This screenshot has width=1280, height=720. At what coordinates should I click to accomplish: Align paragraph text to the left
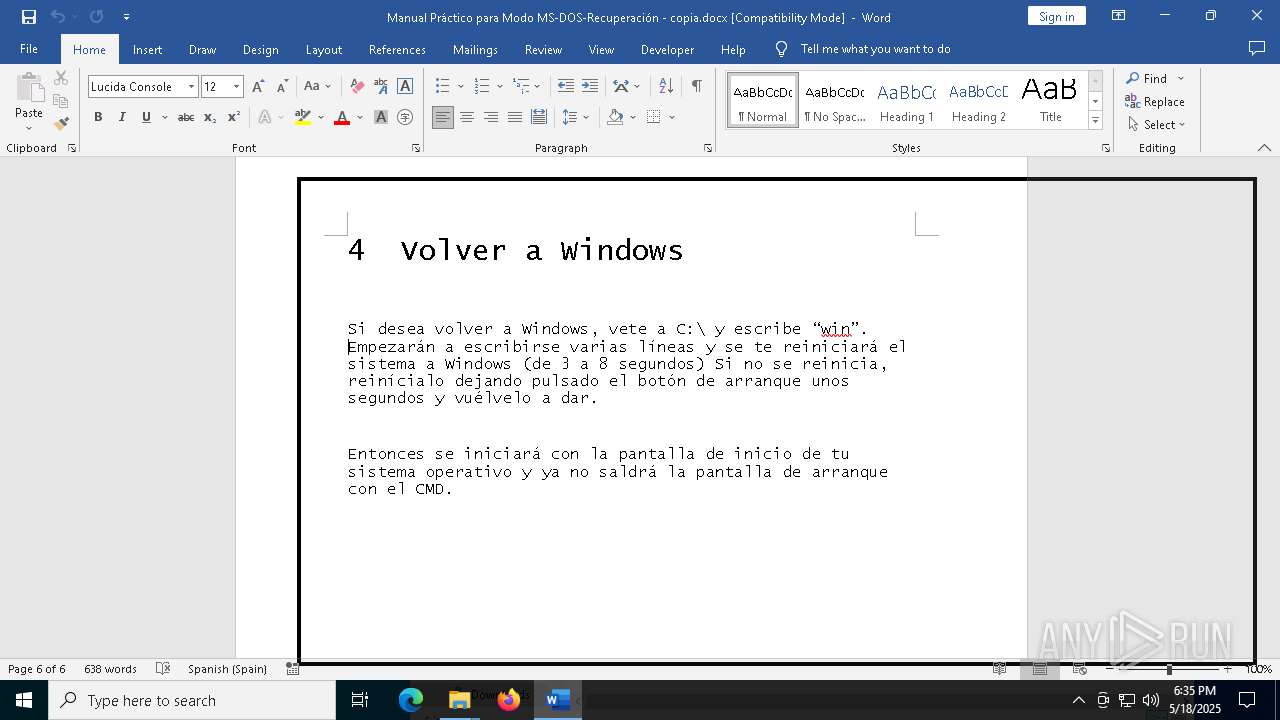coord(443,117)
